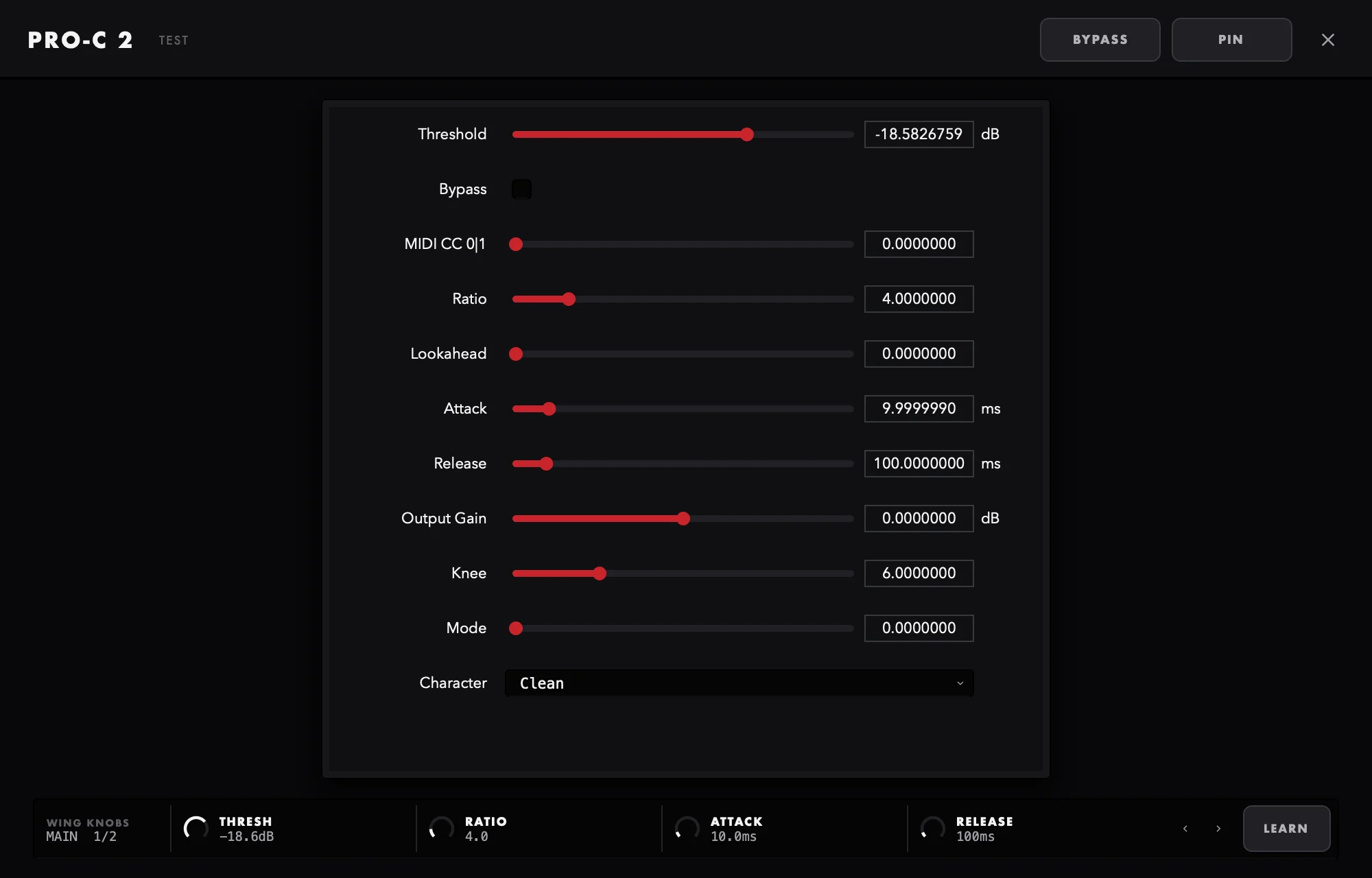Click the -18.6dB THRESH readout
Image resolution: width=1372 pixels, height=878 pixels.
point(246,837)
